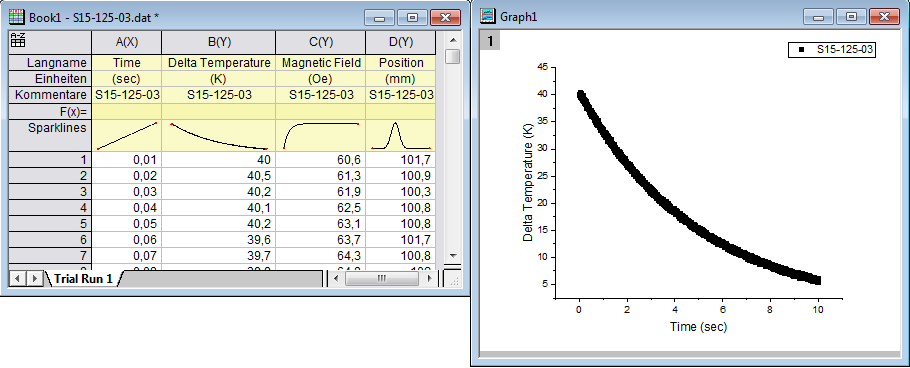Viewport: 910px width, 368px height.
Task: Select row header 7
Action: click(x=50, y=255)
